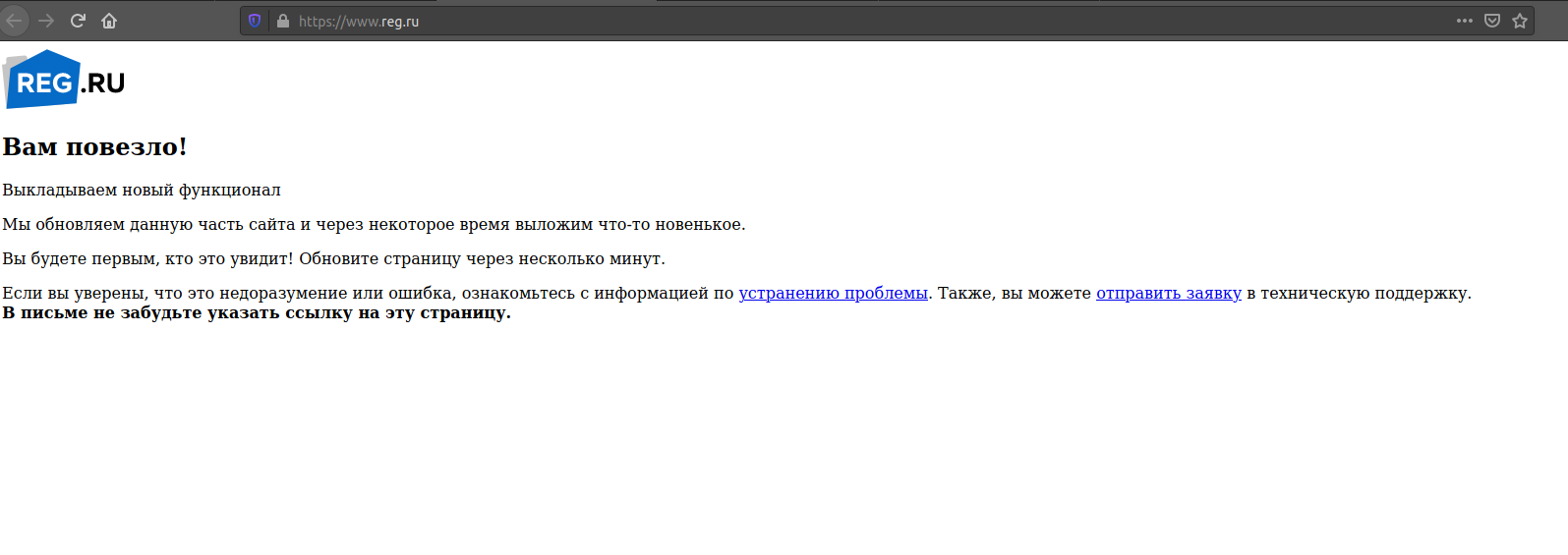Viewport: 1568px width, 555px height.
Task: Bookmark this page with the star icon
Action: tap(1520, 21)
